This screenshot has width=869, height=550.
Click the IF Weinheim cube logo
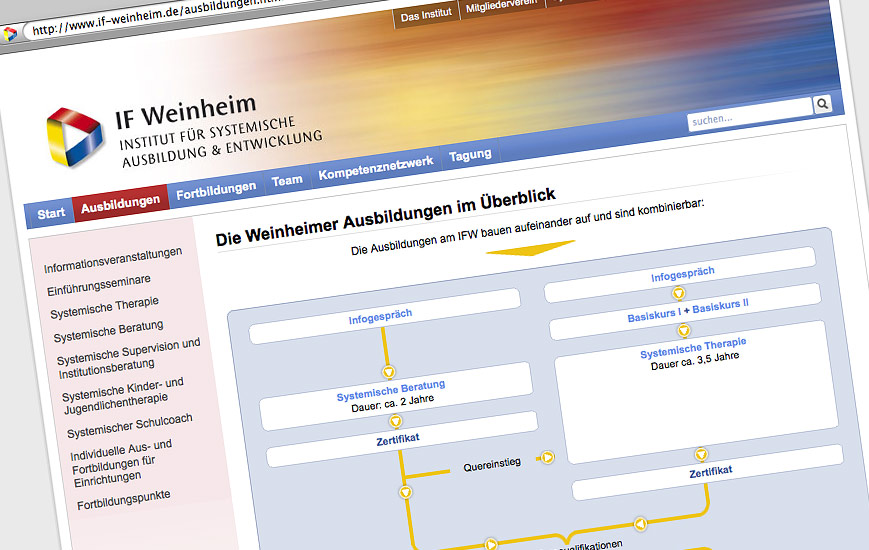(x=74, y=137)
